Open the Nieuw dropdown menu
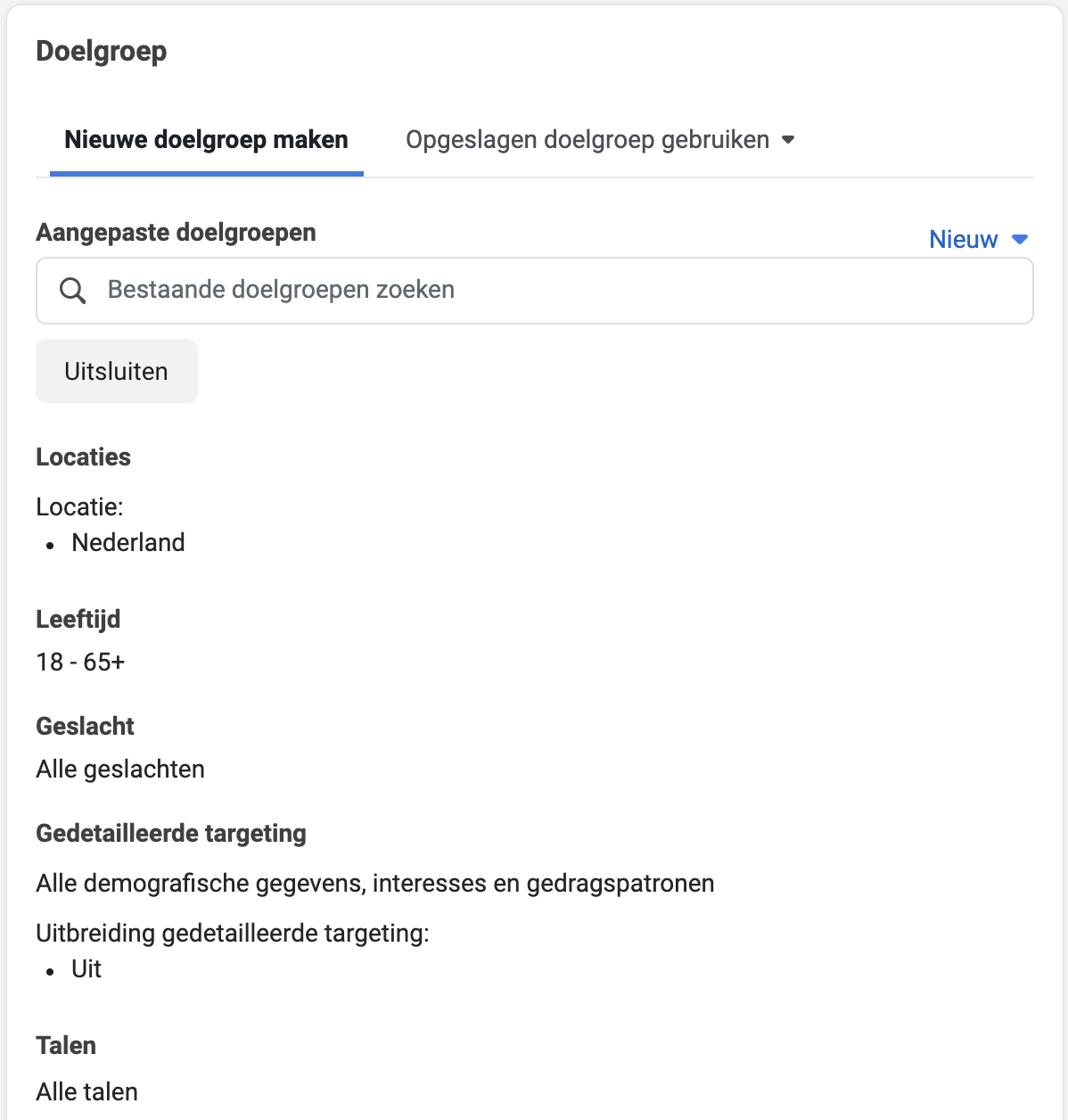1068x1120 pixels. coord(979,239)
